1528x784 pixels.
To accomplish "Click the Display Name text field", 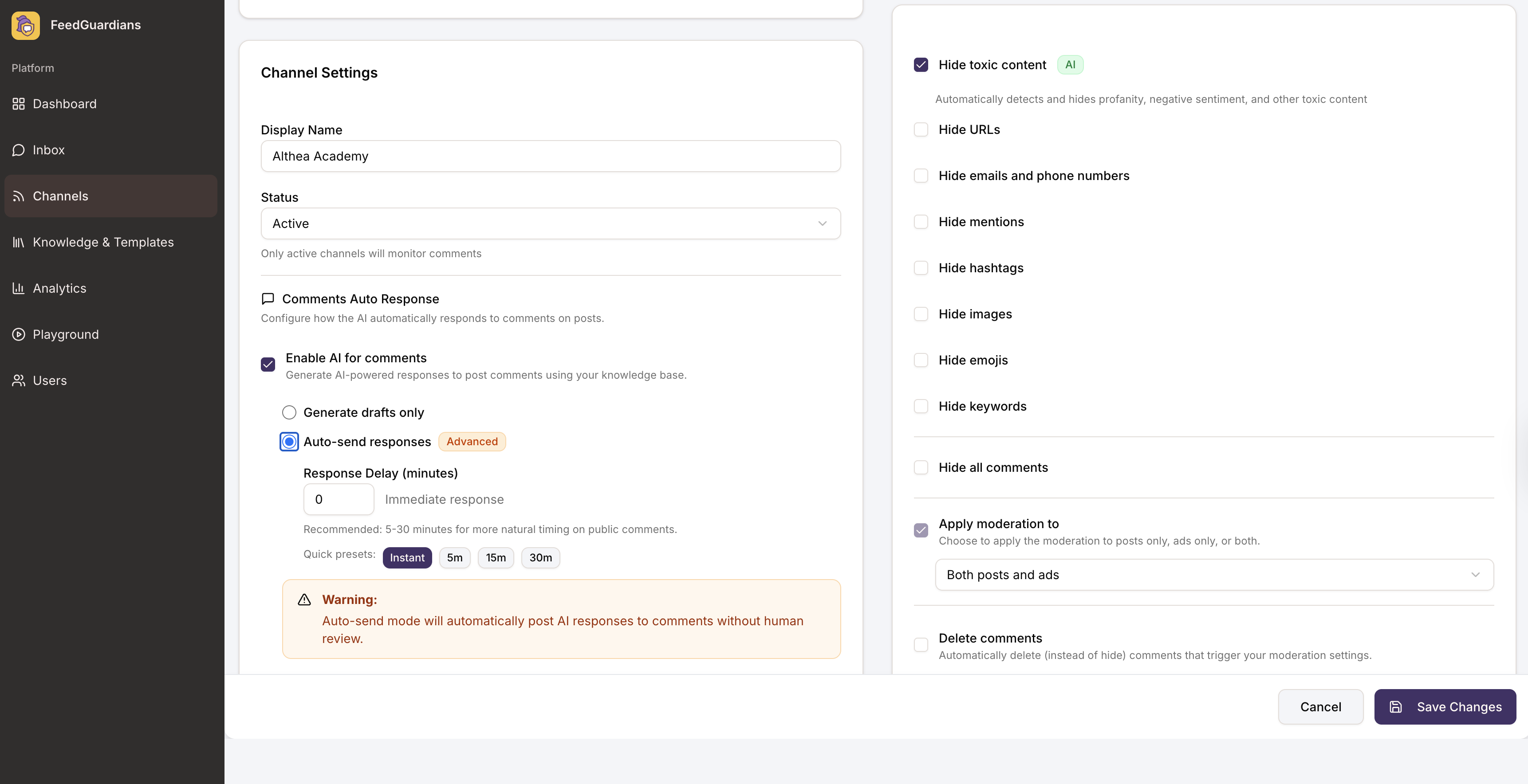I will coord(551,156).
